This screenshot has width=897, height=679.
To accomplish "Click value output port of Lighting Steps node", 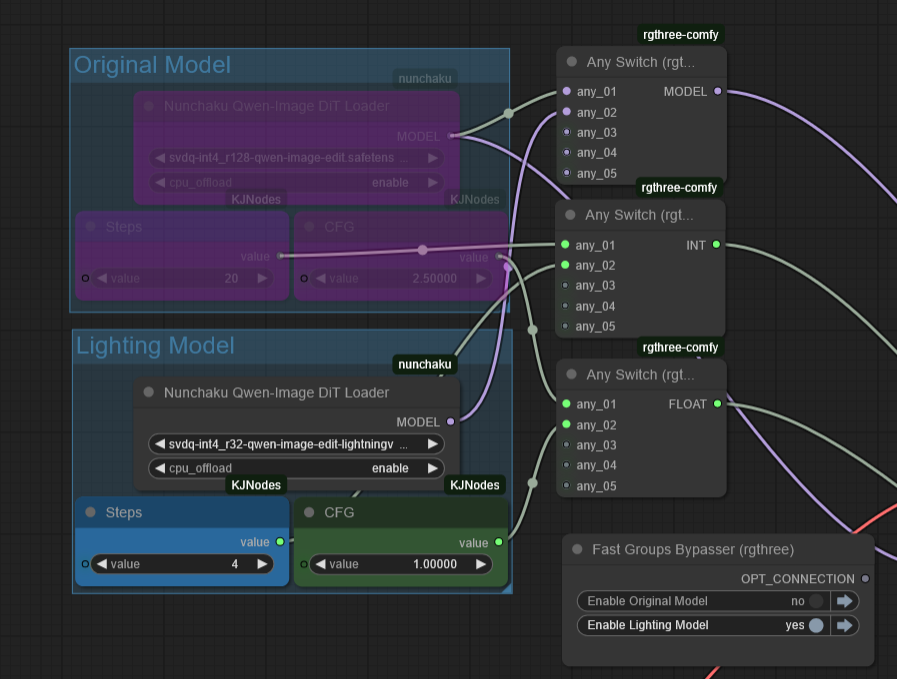I will [x=280, y=542].
